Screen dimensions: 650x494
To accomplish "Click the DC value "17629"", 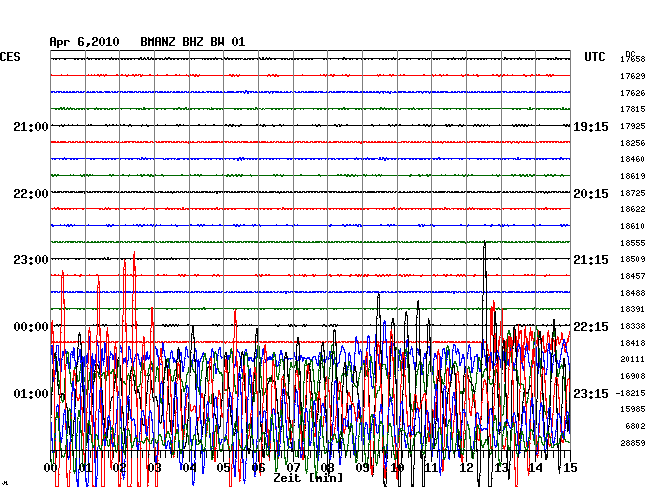I will 633,76.
